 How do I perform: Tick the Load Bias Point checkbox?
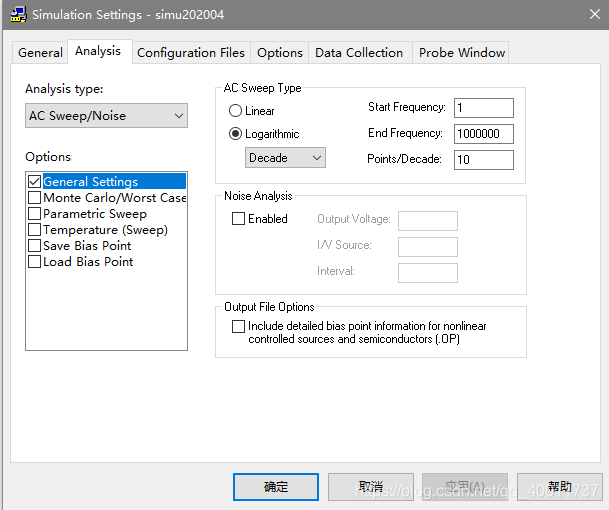coord(35,261)
